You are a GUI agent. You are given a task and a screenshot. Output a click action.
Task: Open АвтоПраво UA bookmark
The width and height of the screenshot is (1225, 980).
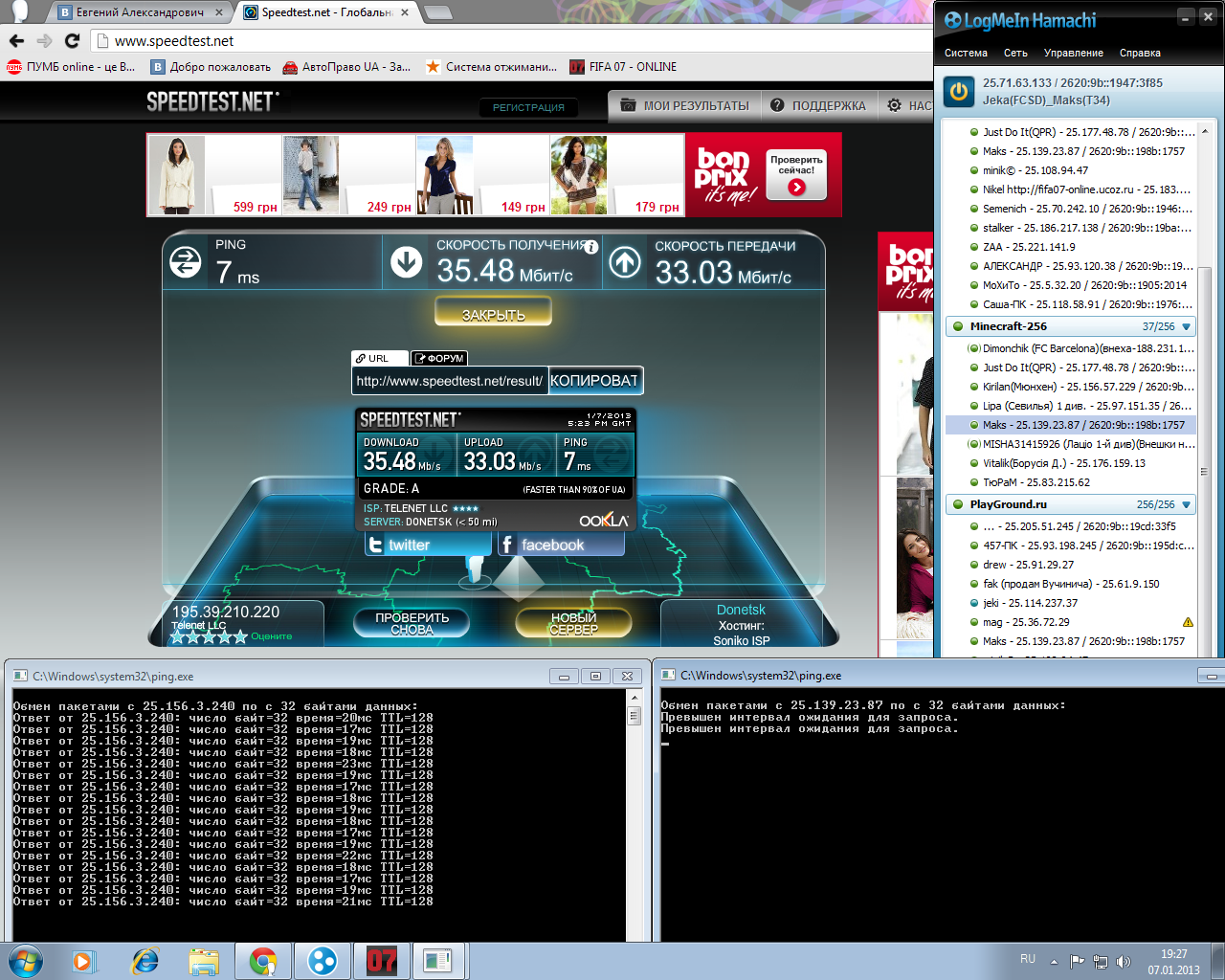(346, 67)
